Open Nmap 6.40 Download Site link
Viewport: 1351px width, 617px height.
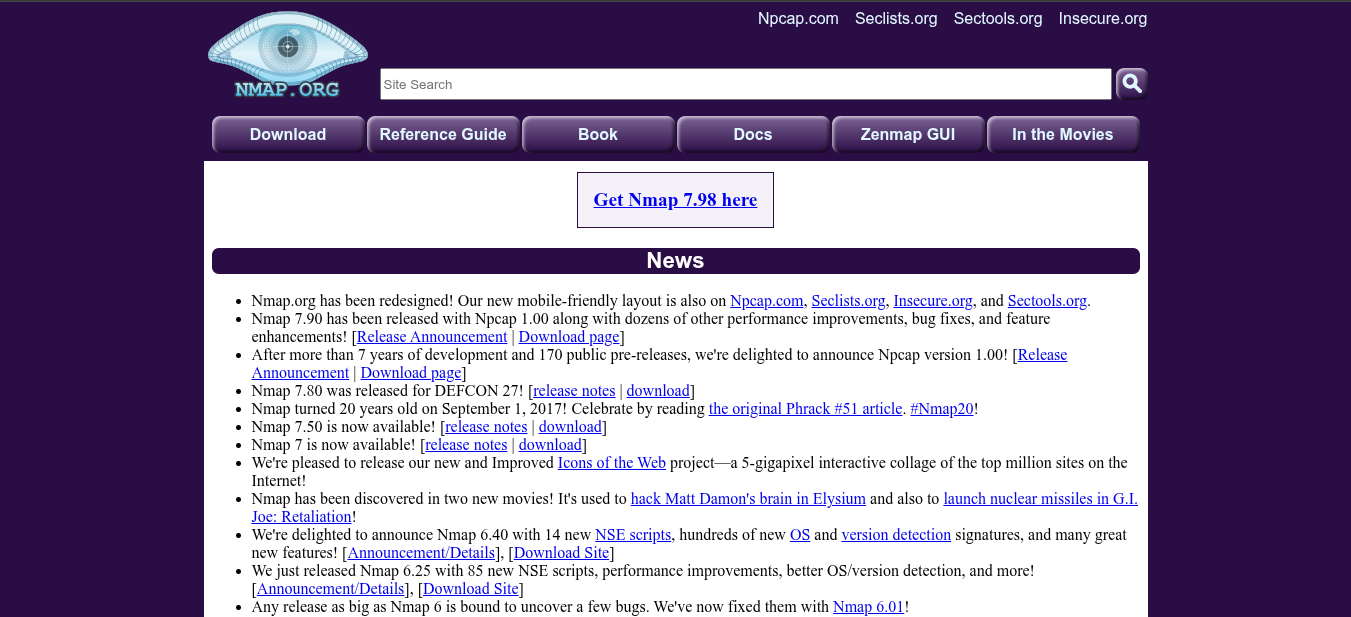tap(561, 553)
